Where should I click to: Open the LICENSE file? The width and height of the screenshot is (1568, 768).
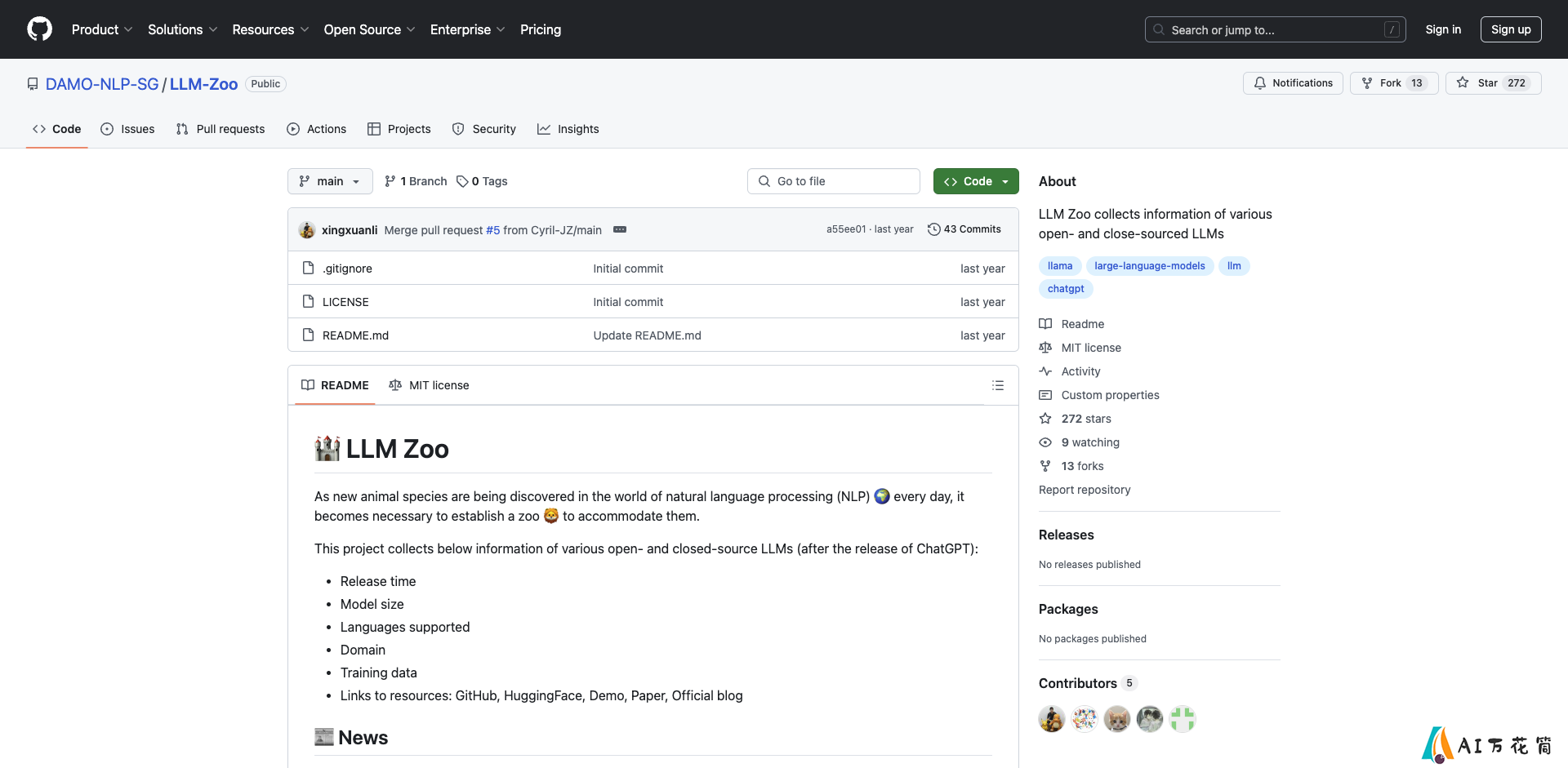click(345, 302)
